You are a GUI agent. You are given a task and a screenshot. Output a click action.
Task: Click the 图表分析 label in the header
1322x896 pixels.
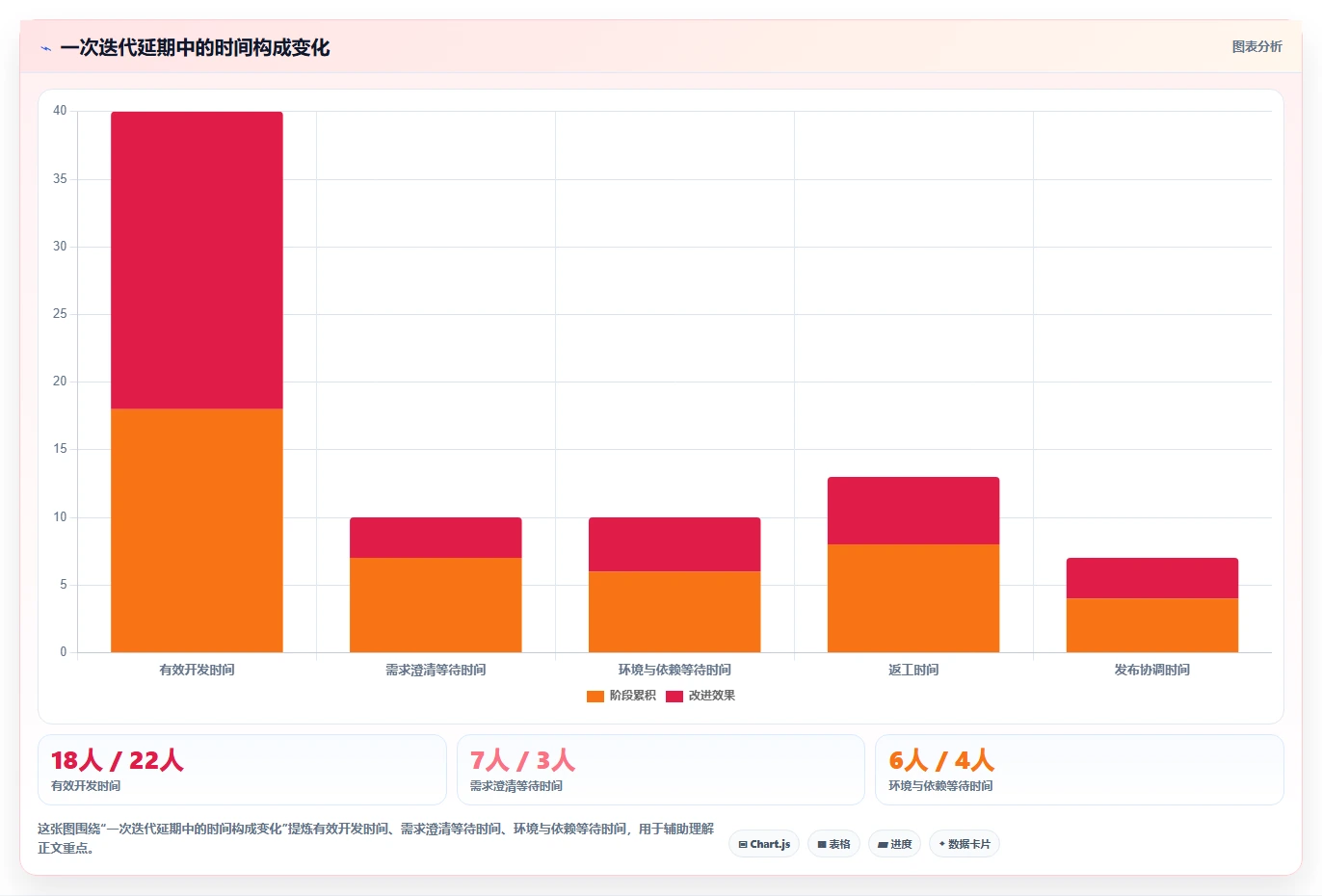(1256, 46)
